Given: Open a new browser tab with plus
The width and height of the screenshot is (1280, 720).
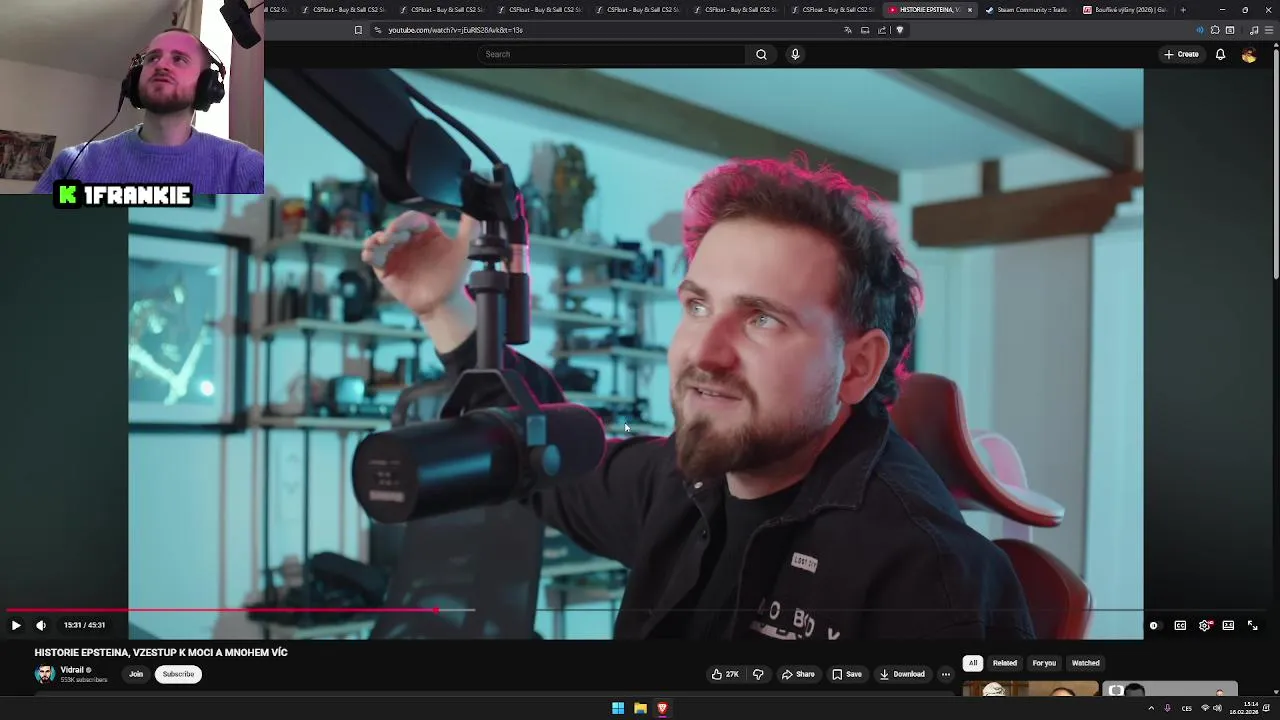Looking at the screenshot, I should 1183,10.
